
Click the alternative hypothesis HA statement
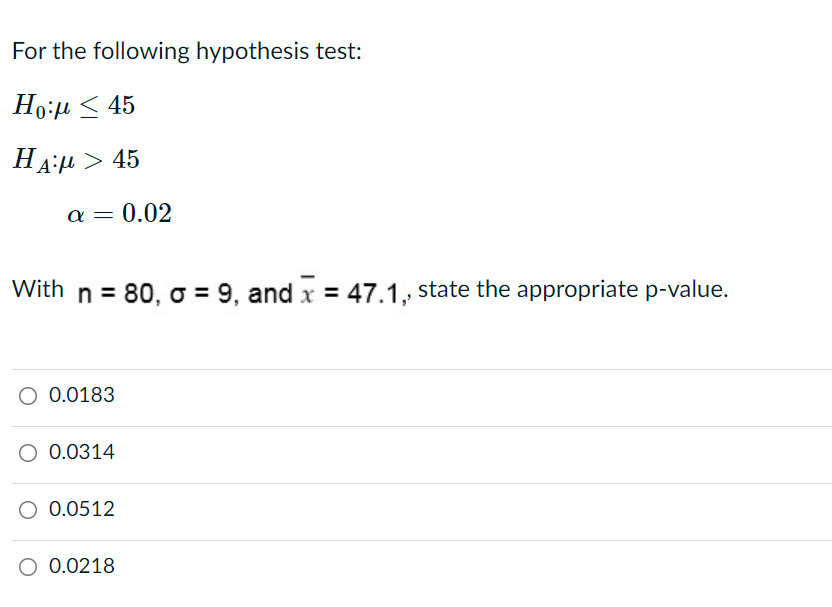click(76, 158)
